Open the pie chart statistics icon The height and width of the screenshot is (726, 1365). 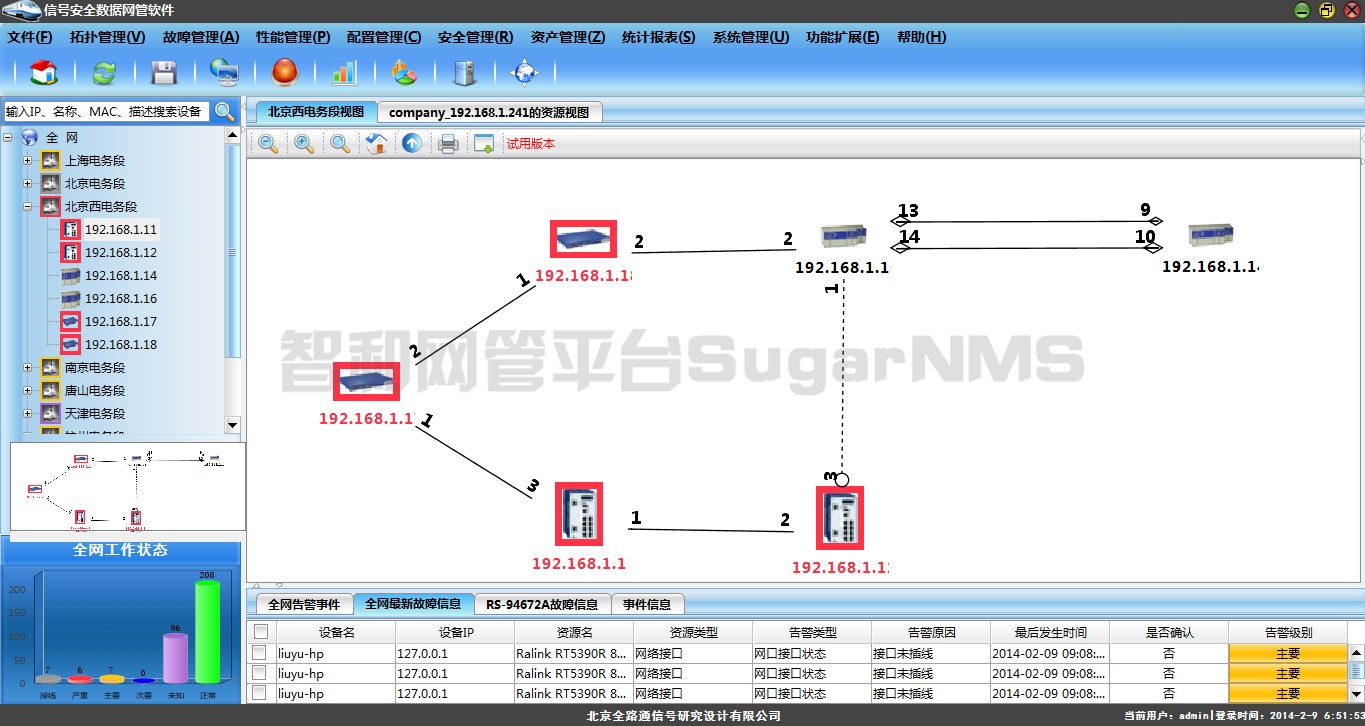click(x=404, y=72)
